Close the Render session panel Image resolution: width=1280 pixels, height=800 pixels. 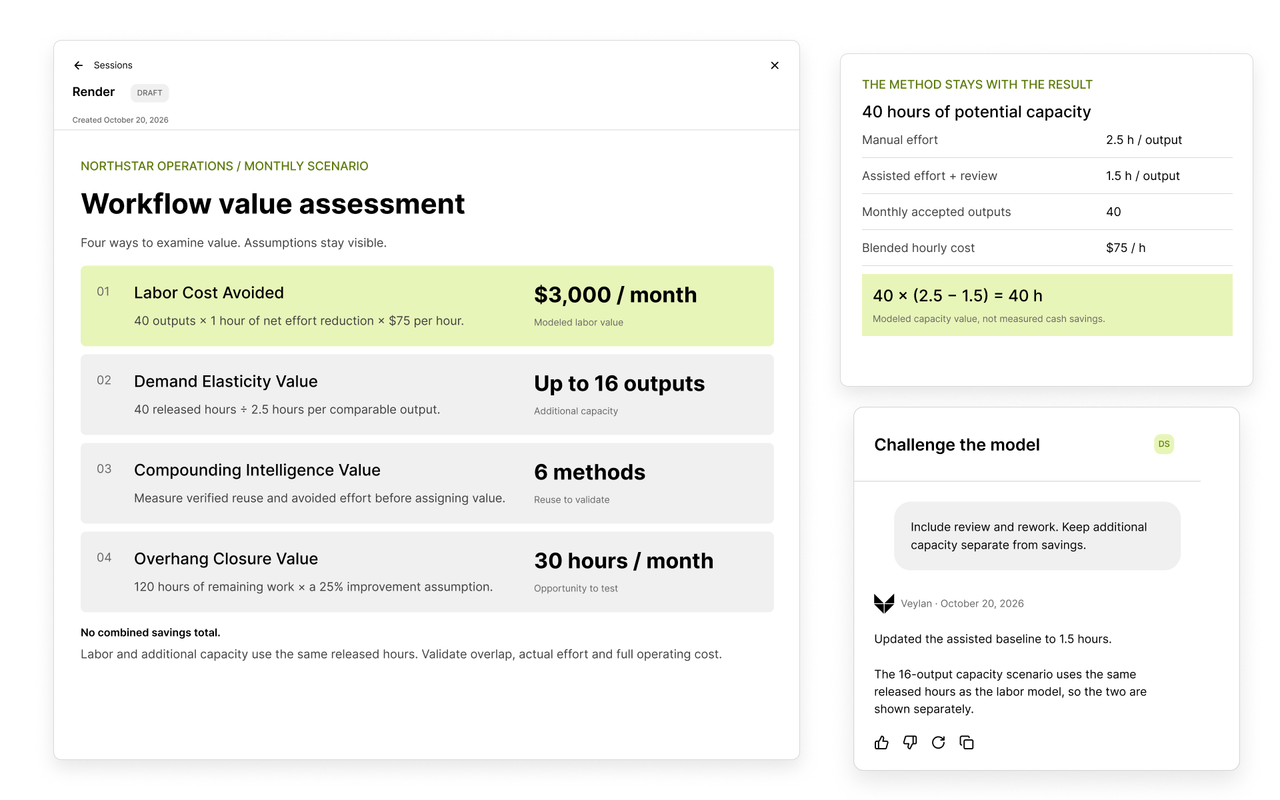[774, 65]
